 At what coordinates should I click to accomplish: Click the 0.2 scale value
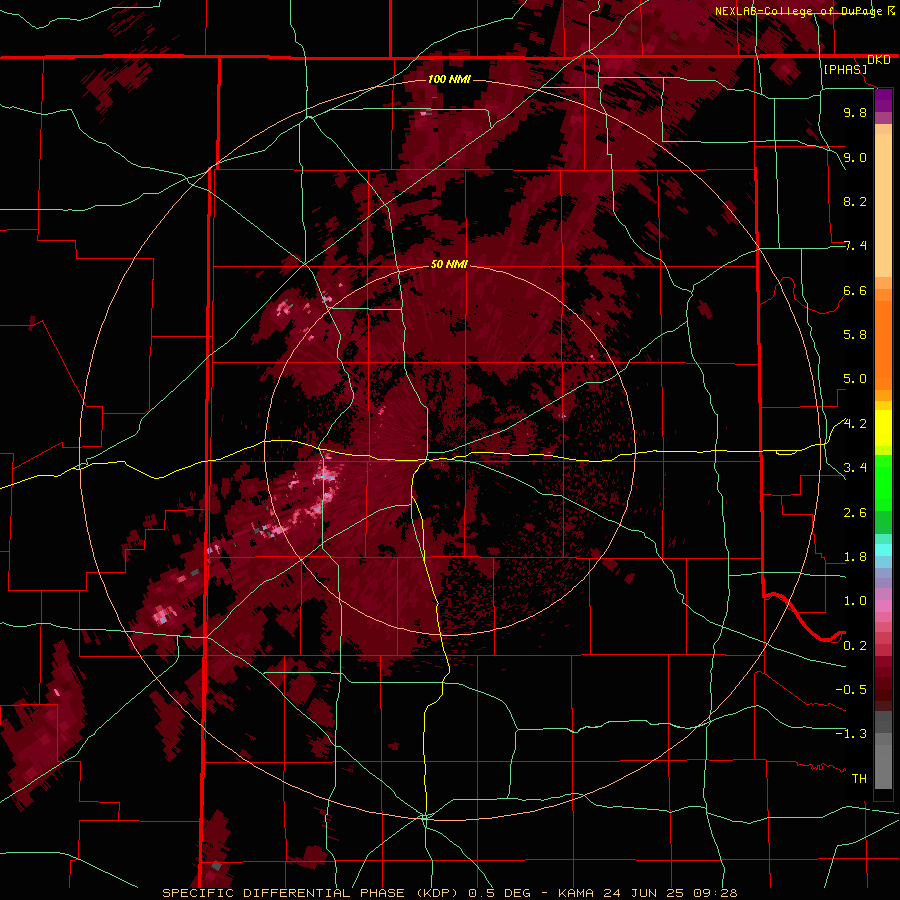pos(855,646)
